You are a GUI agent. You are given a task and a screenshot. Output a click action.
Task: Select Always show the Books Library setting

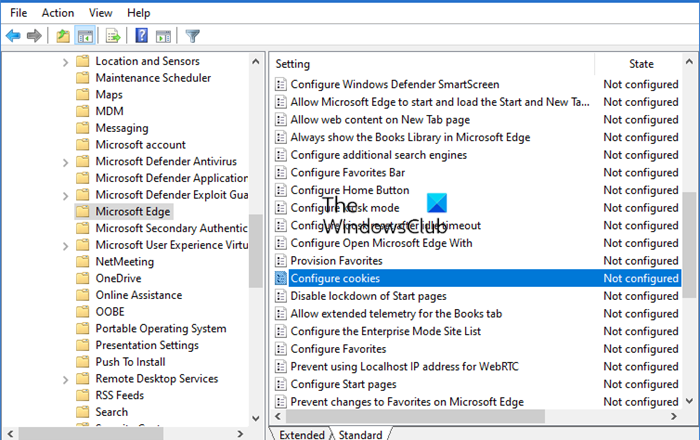[410, 137]
